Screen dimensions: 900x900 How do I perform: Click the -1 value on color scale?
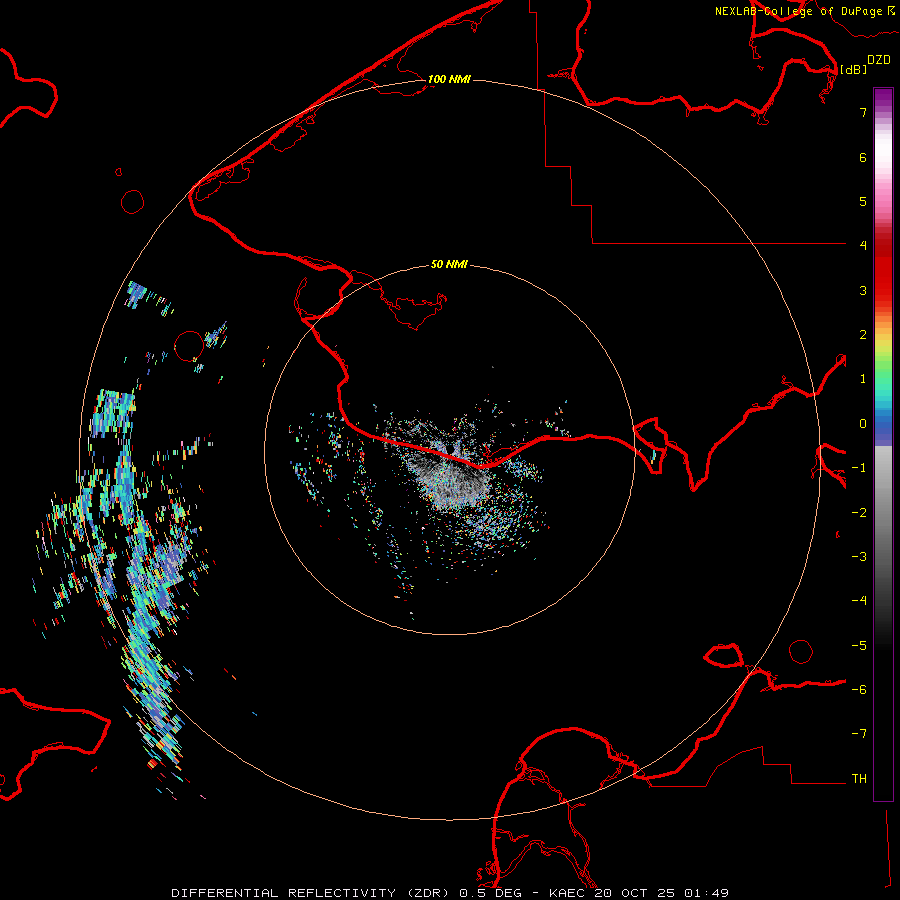coord(859,468)
